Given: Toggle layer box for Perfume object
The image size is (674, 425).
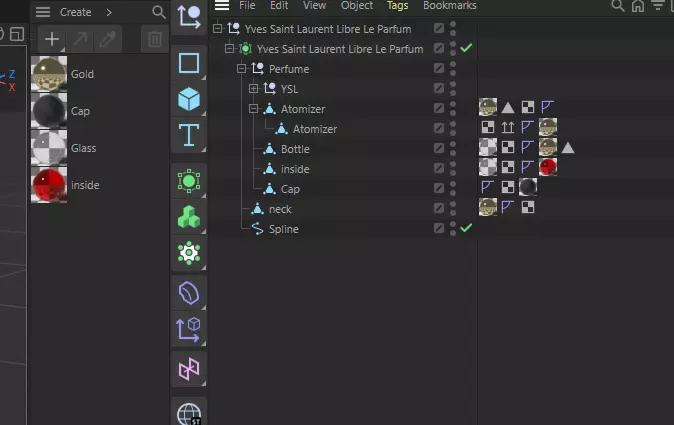Looking at the screenshot, I should click(438, 68).
